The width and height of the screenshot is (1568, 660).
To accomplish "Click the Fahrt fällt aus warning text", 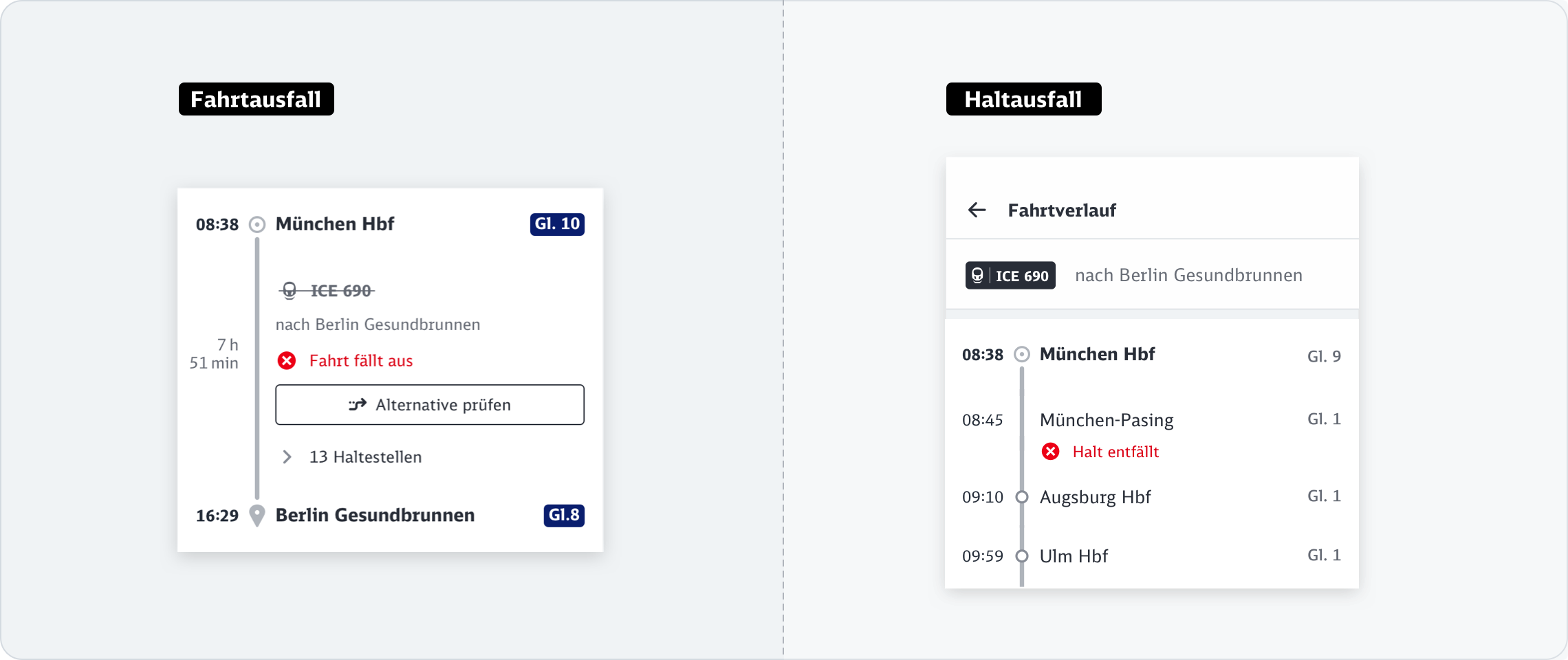I will (361, 361).
